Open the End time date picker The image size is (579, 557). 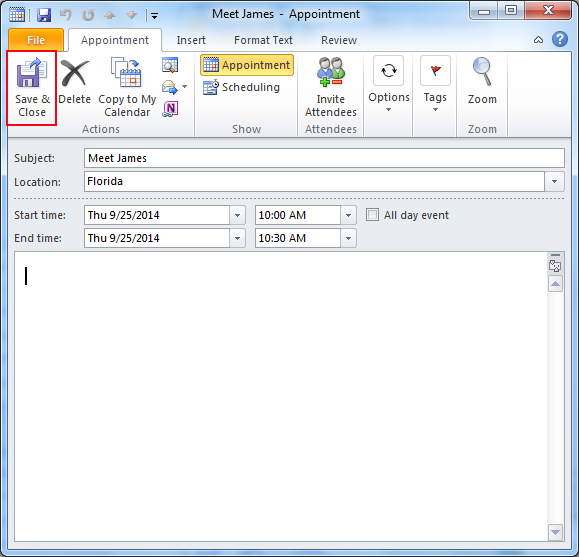click(x=237, y=238)
